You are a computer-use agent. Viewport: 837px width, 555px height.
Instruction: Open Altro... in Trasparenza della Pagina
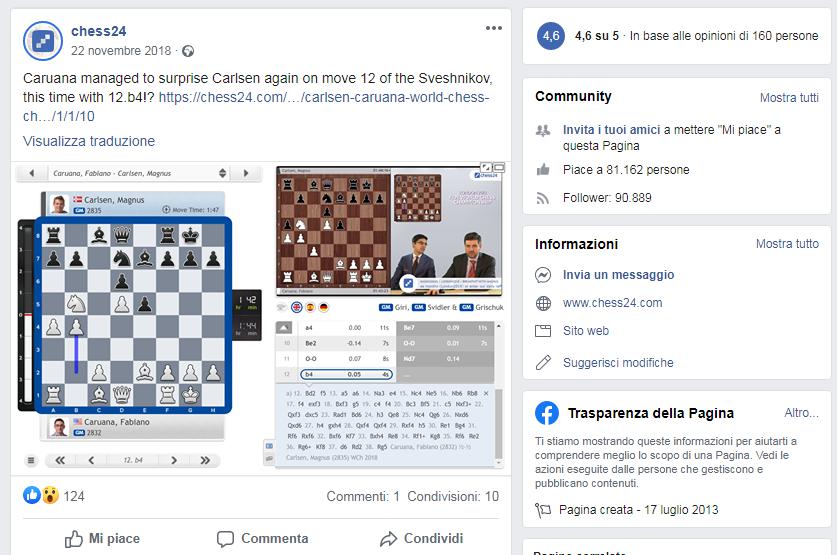[801, 413]
